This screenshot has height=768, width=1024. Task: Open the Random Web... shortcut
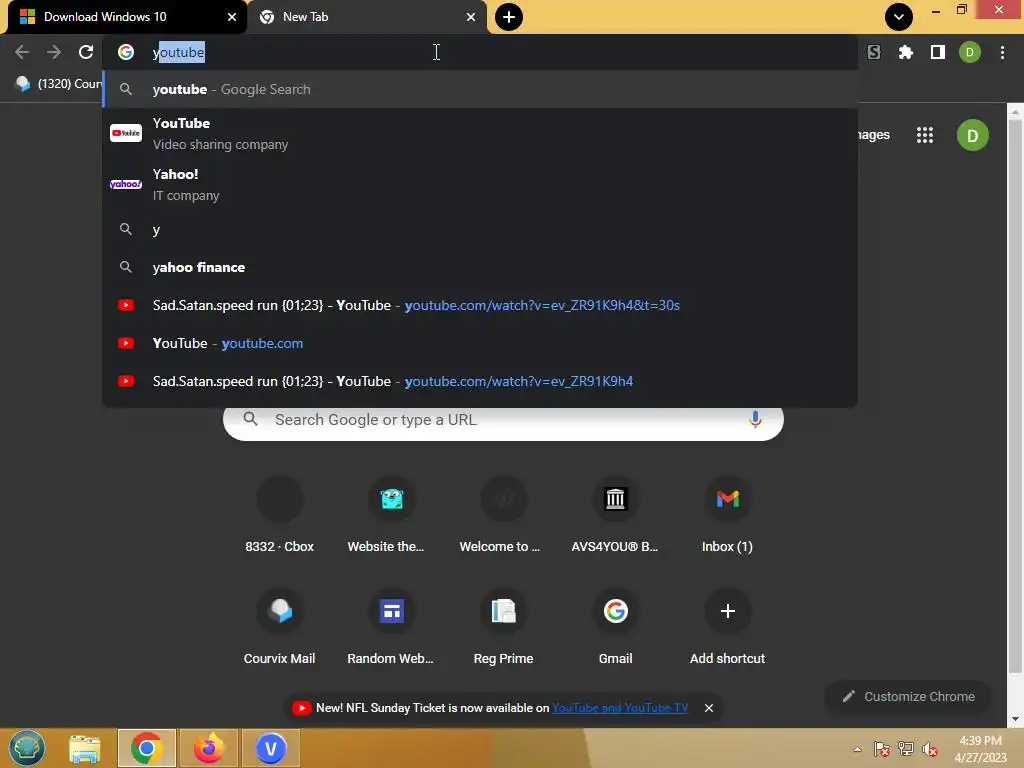click(392, 628)
